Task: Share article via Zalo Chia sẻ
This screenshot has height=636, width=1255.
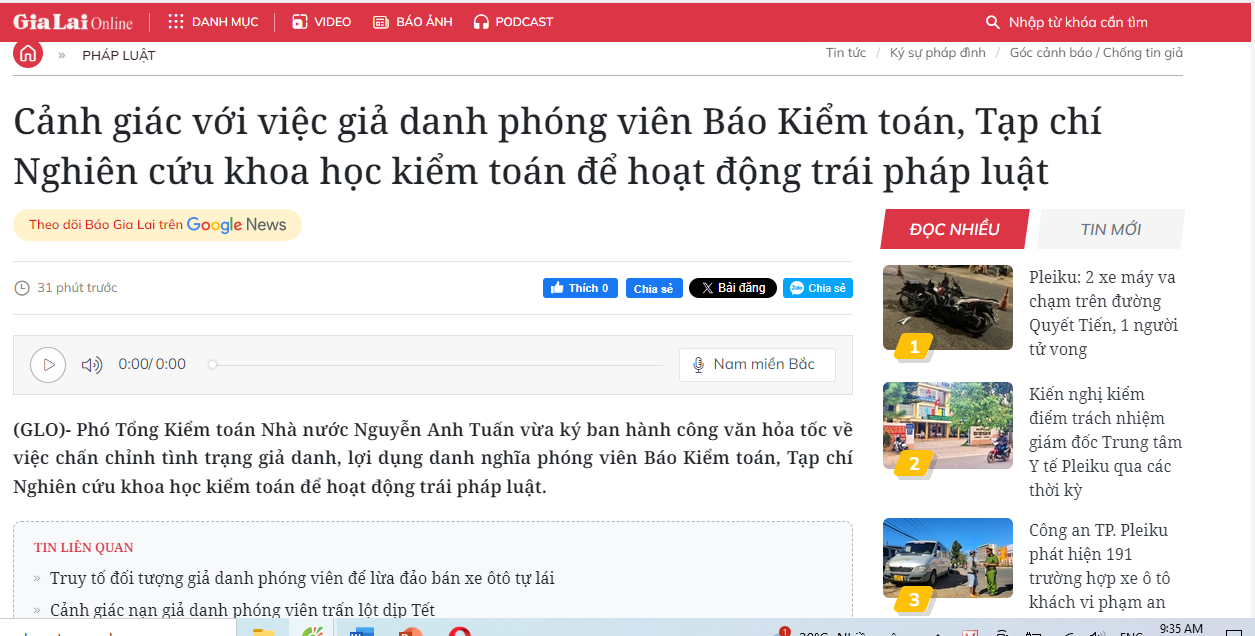Action: coord(817,288)
